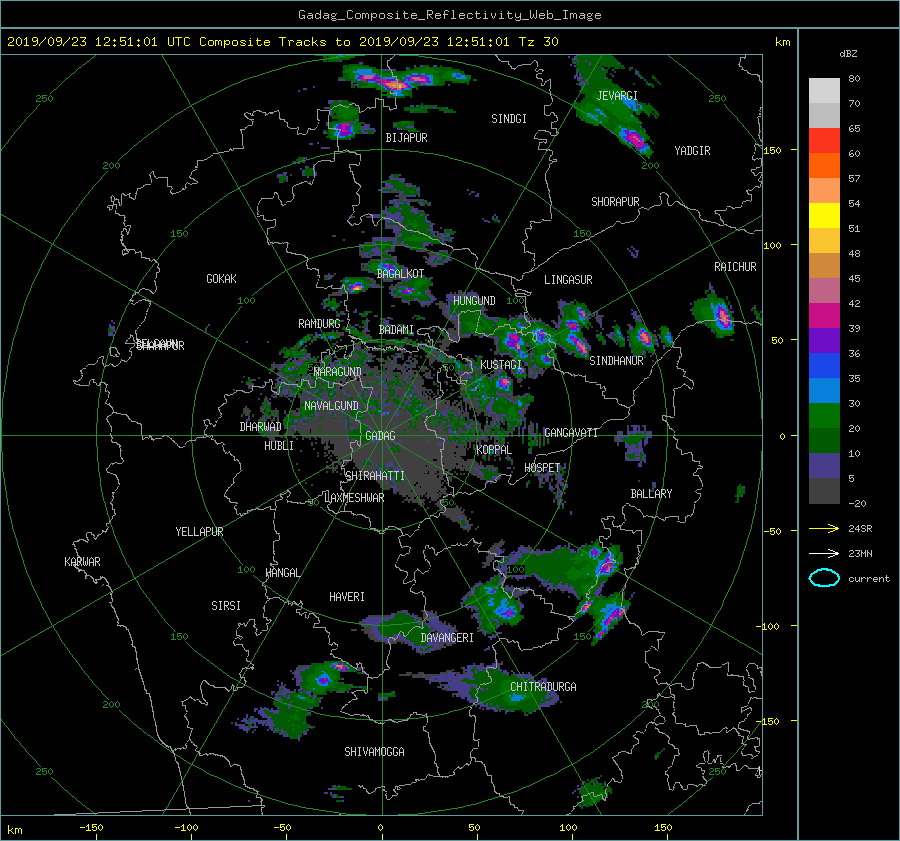Click the YELLAPUR city label
Screen dimensions: 900x841
point(199,532)
